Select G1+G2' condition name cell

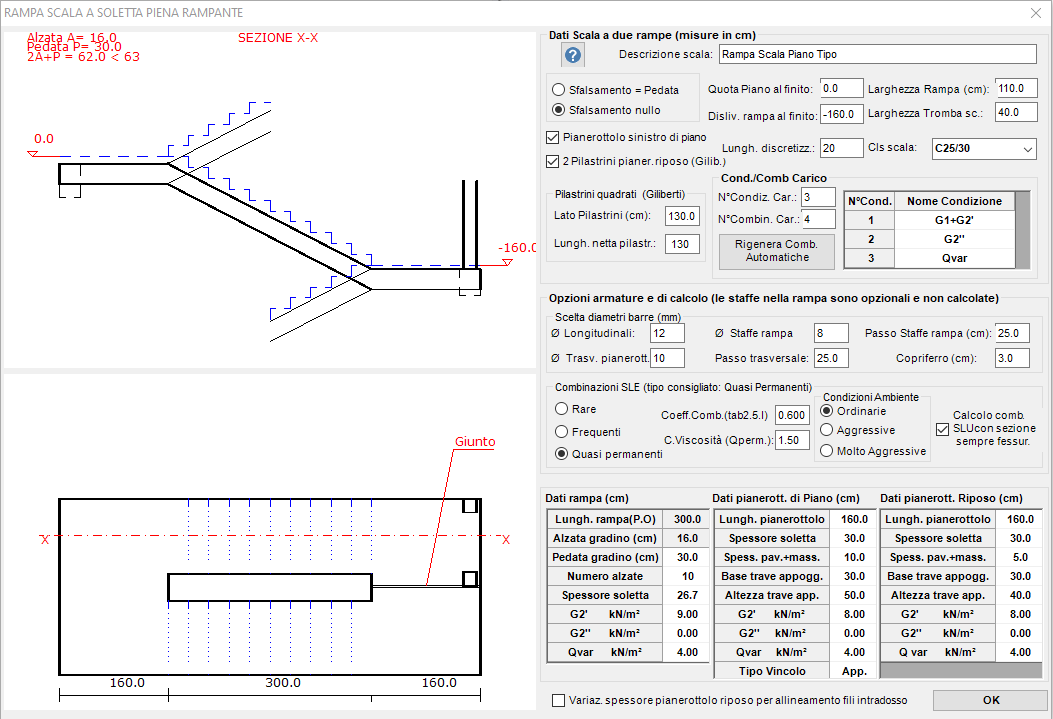tap(954, 220)
